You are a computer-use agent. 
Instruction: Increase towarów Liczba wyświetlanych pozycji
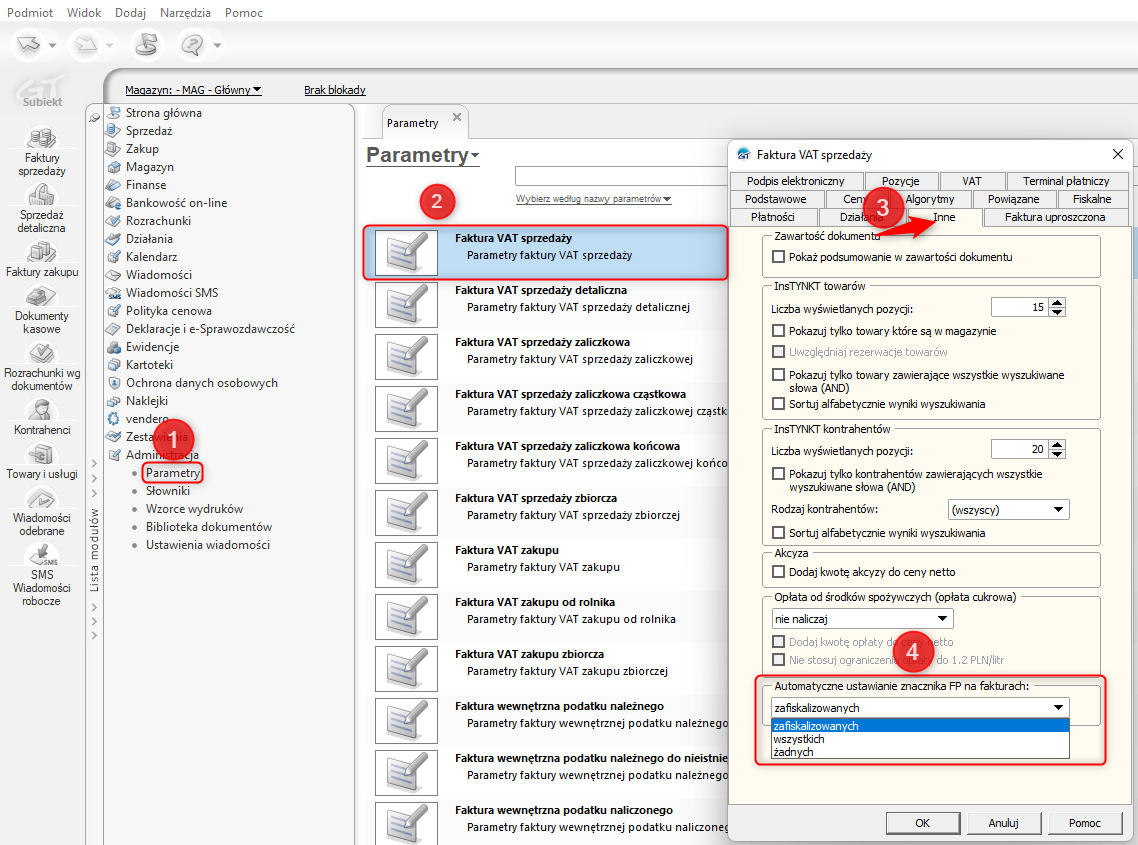[1058, 303]
